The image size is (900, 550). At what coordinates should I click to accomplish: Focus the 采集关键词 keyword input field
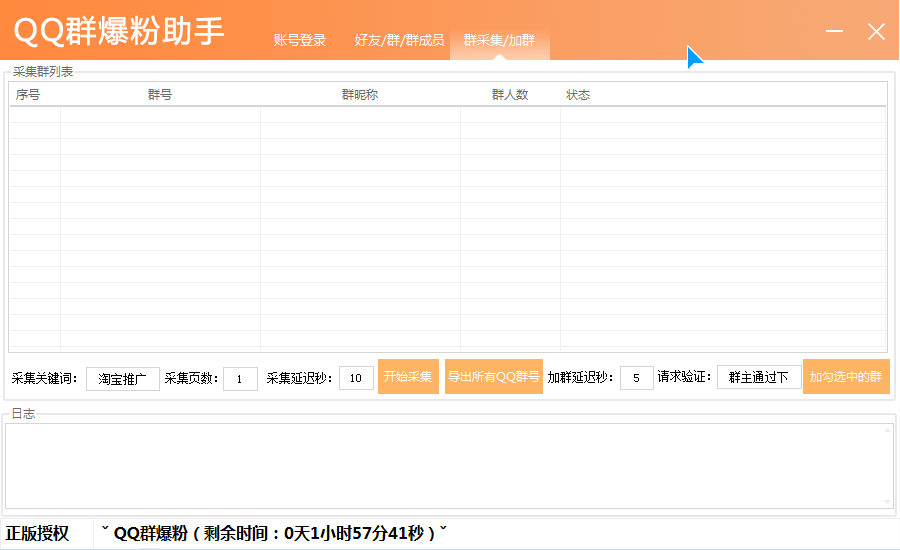[123, 378]
